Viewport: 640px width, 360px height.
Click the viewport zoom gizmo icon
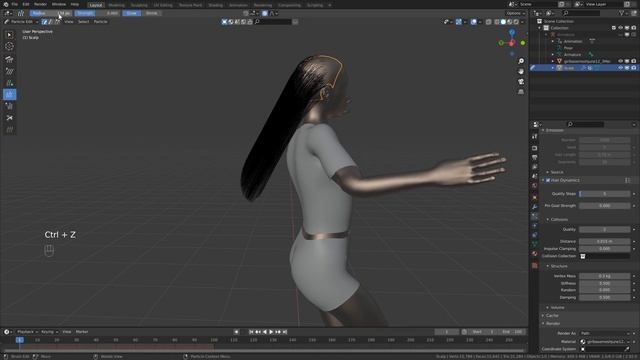(521, 61)
